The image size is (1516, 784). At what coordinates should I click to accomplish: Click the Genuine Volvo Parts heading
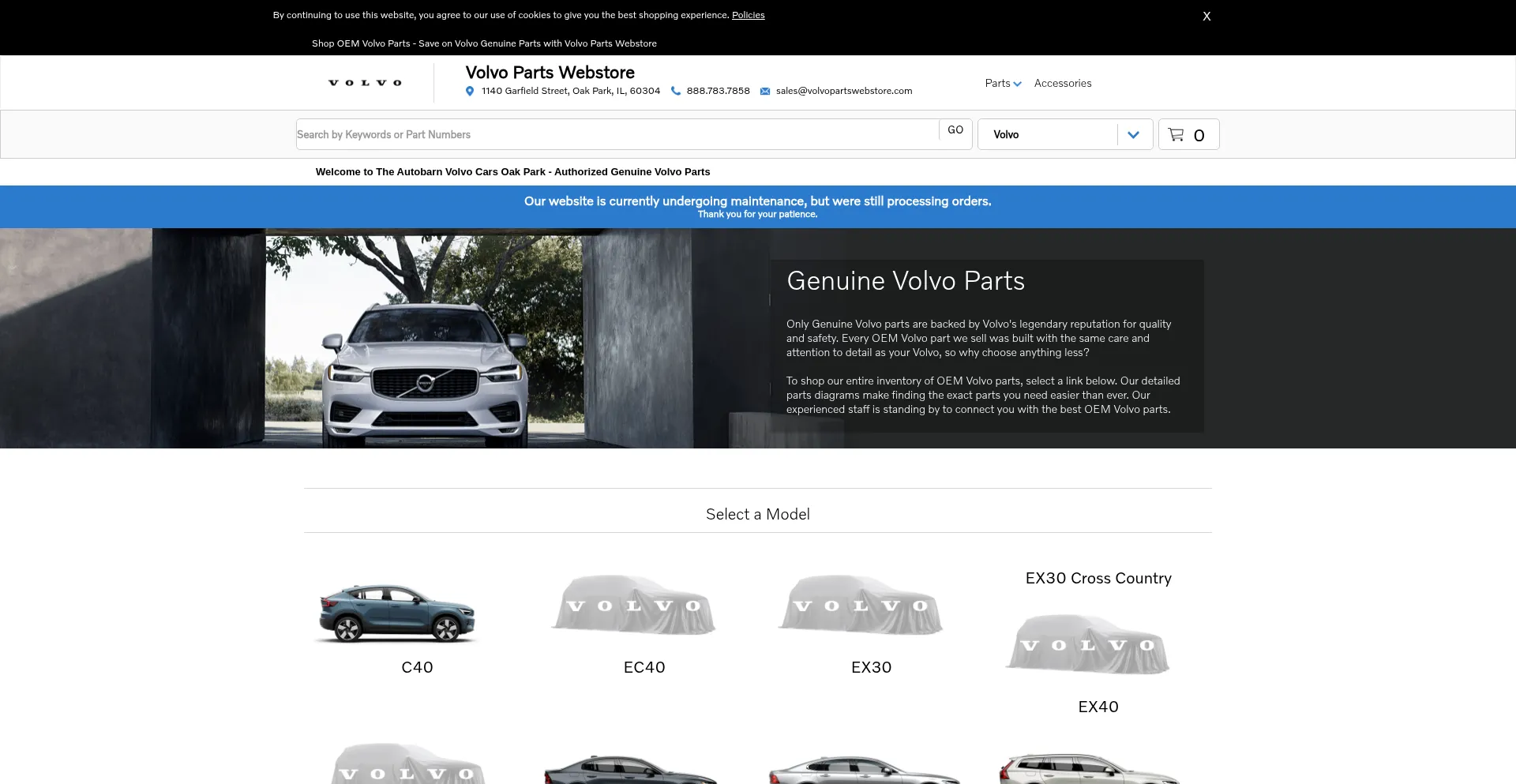tap(906, 281)
